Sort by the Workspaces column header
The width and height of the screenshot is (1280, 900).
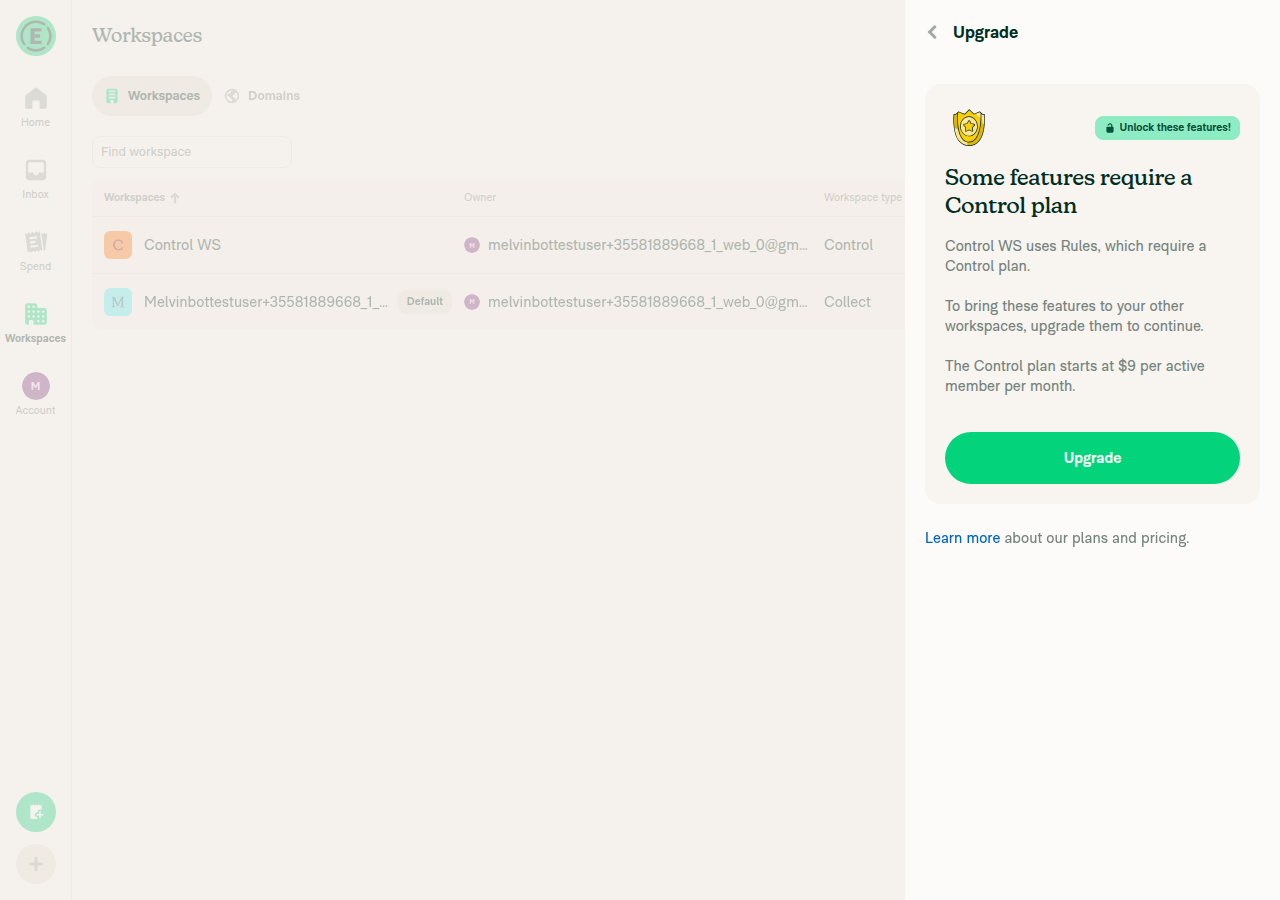(x=142, y=198)
